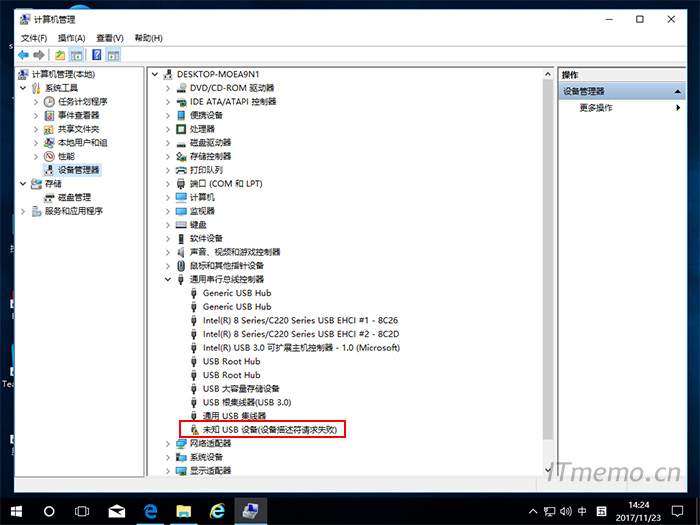Viewport: 700px width, 525px height.
Task: Select Intel(R) USB 3.0 可扩展主机控制器 entry
Action: [x=301, y=348]
